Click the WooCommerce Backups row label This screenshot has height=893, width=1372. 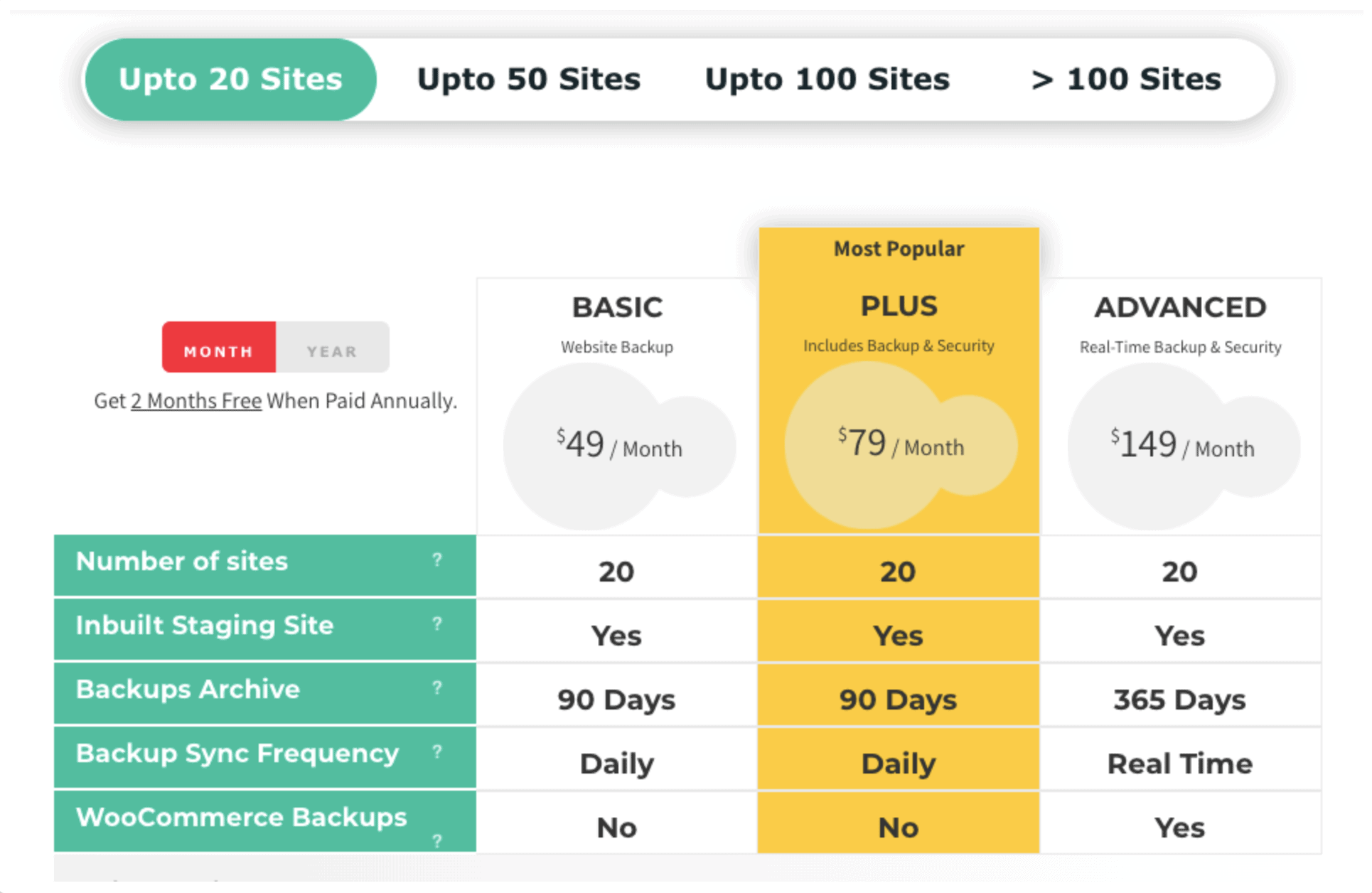(x=241, y=818)
